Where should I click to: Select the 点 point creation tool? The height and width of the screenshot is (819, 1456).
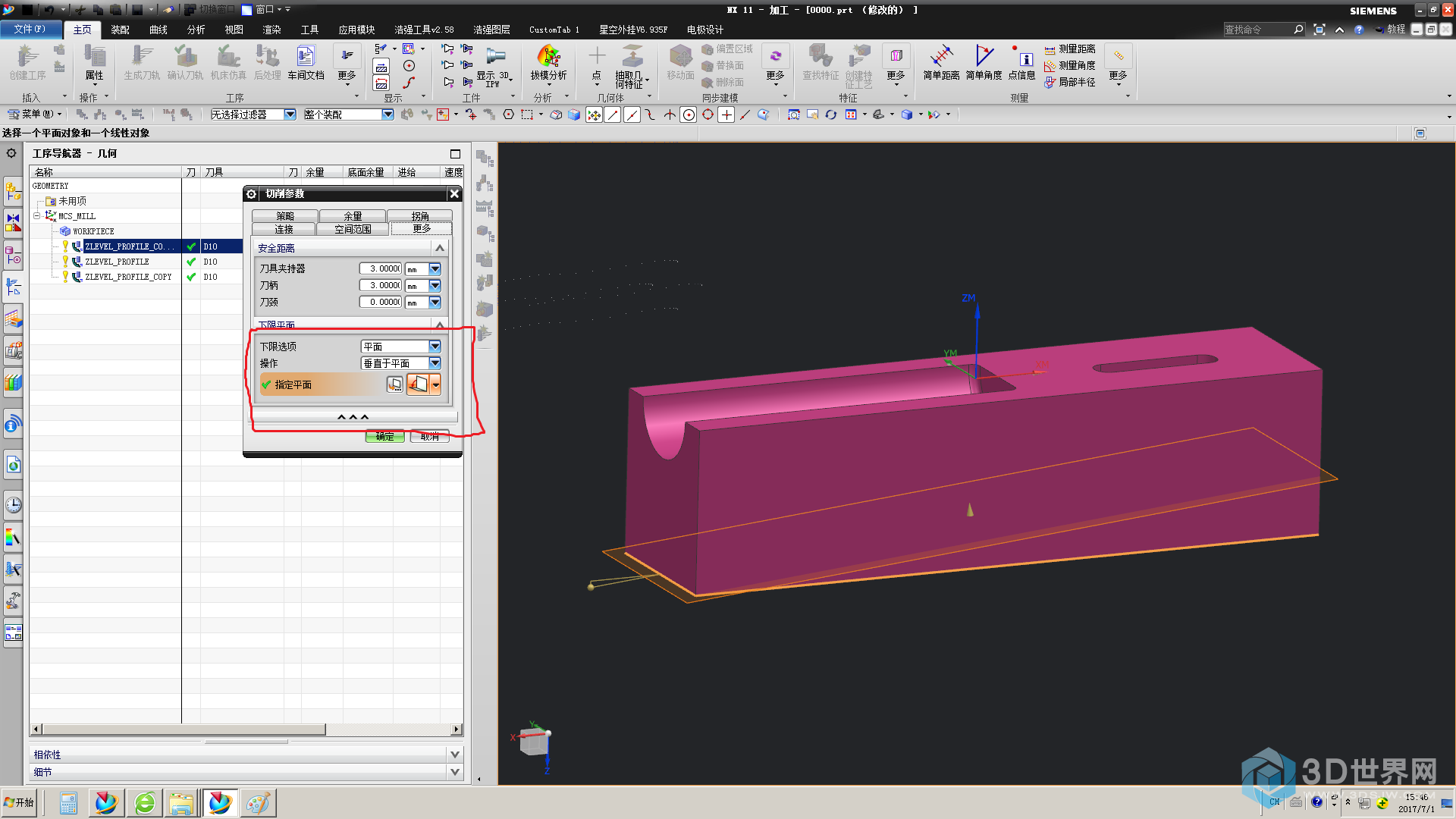[597, 62]
